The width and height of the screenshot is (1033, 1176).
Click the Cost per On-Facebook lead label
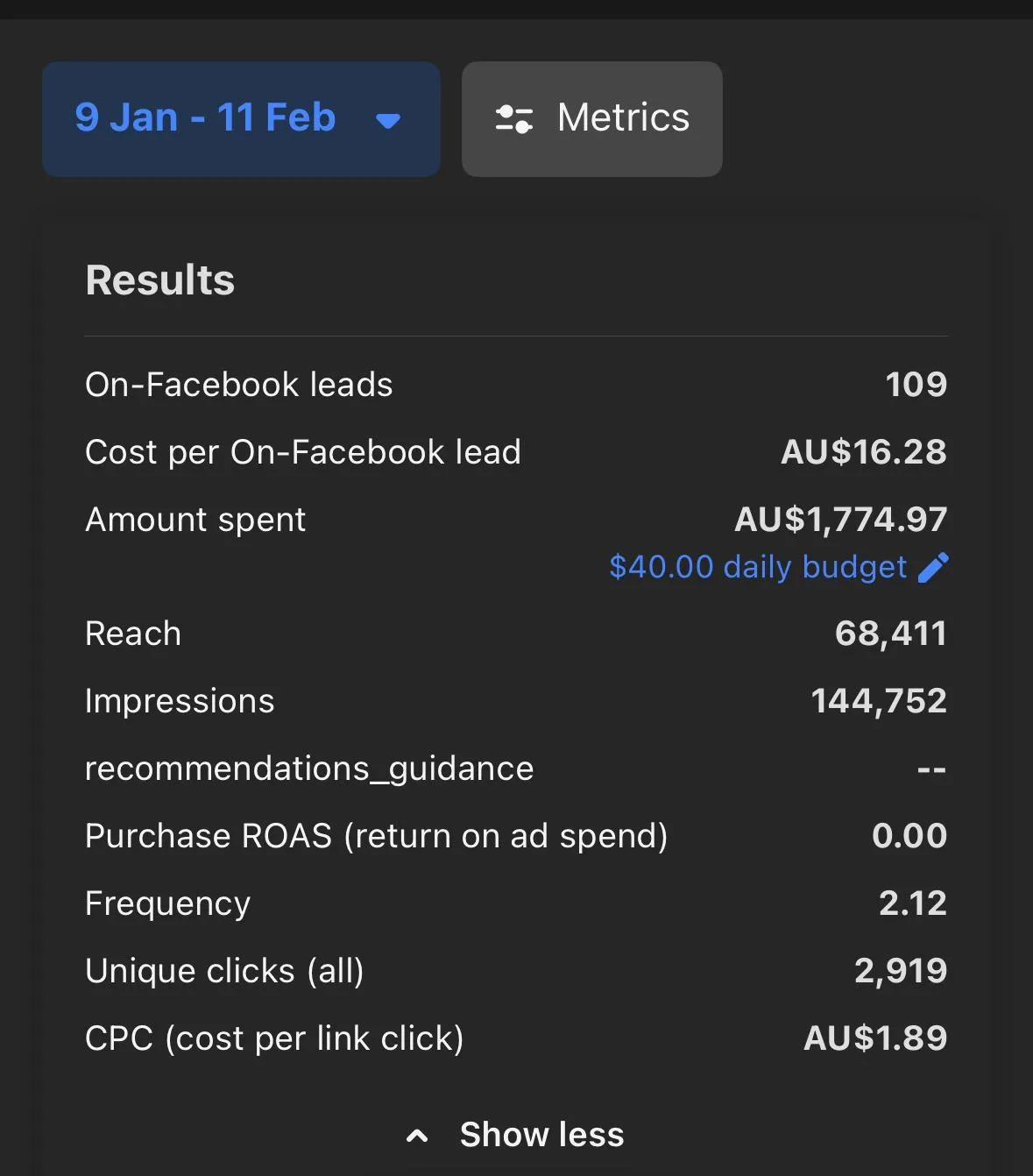click(302, 452)
